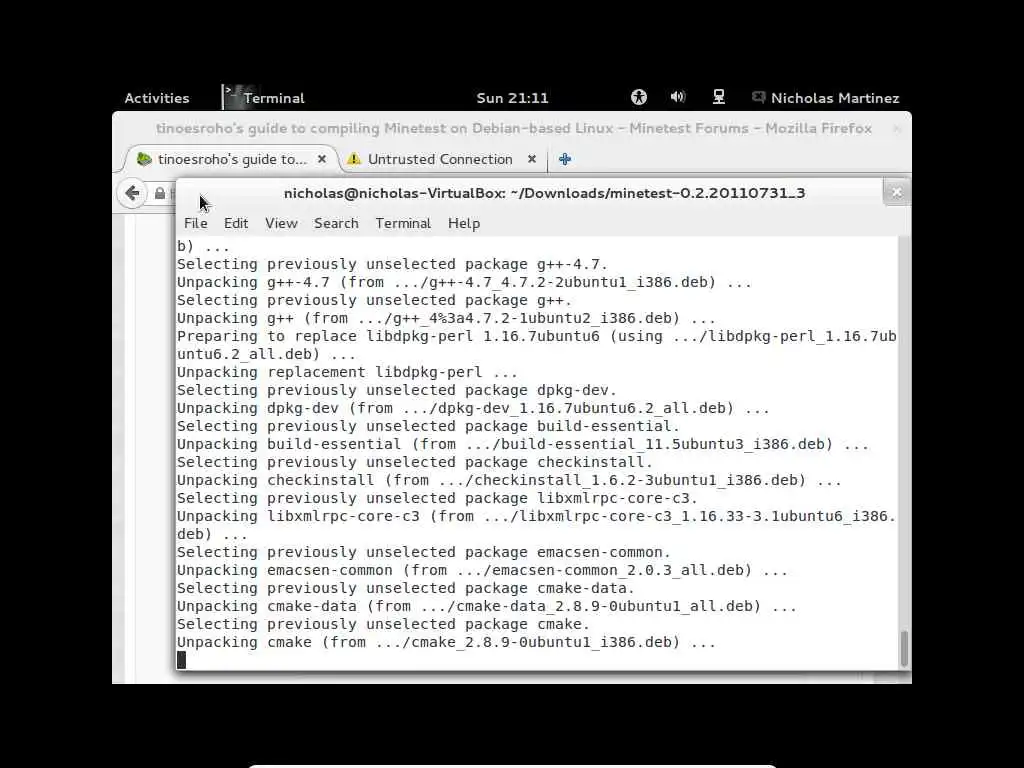Open the terminal View menu
Screen dimensions: 1024x768
coord(281,223)
